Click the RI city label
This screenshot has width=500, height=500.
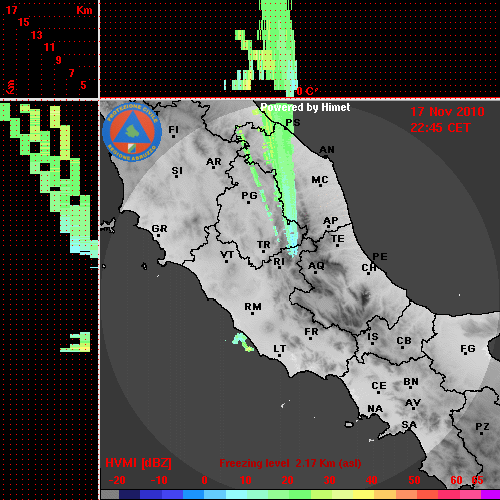click(x=279, y=262)
